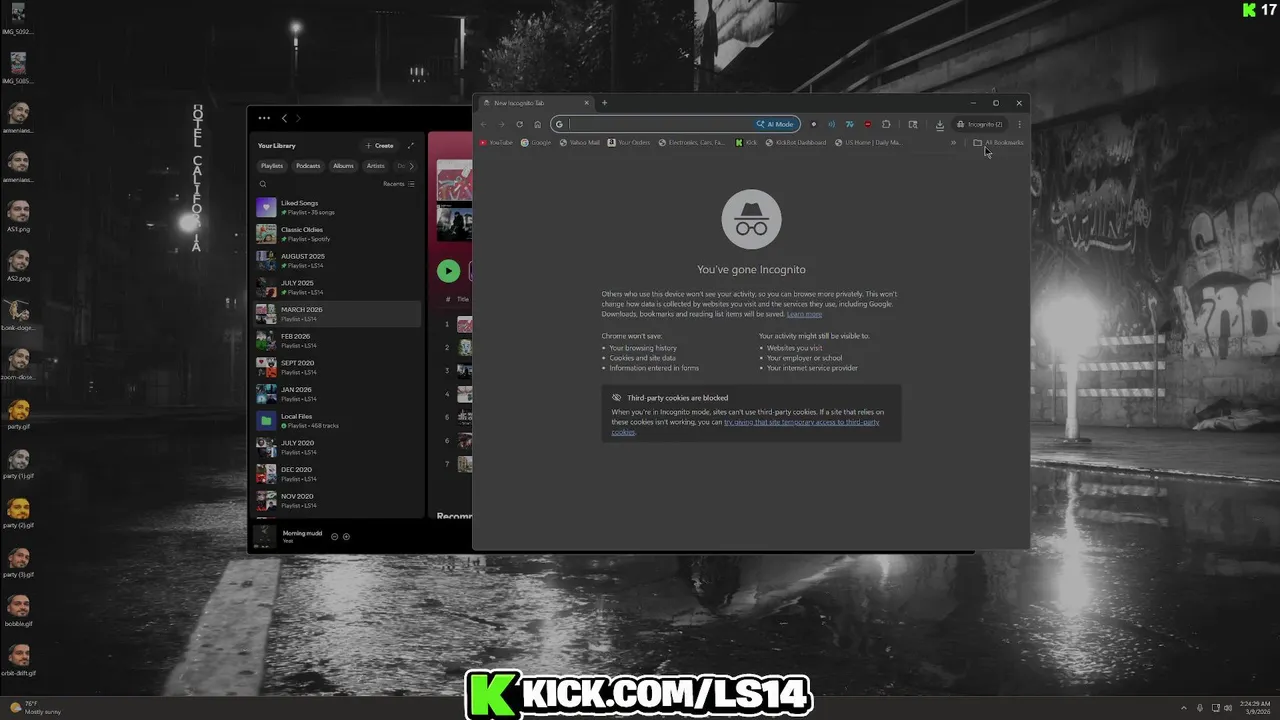Search in Your Library icon
Screen dimensions: 1280x720
pos(263,184)
